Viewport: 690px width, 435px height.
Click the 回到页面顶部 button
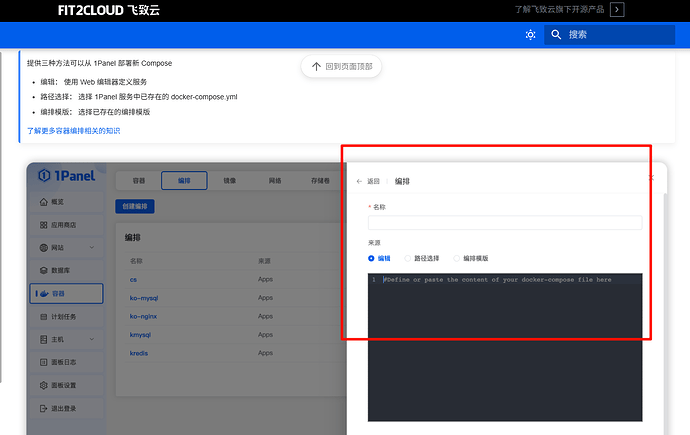(340, 67)
